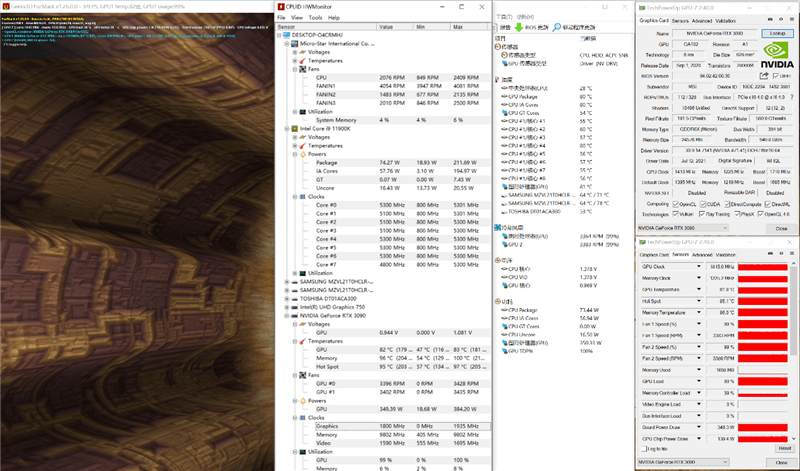Open Help menu in HWMonitor
The image size is (800, 471).
point(334,17)
